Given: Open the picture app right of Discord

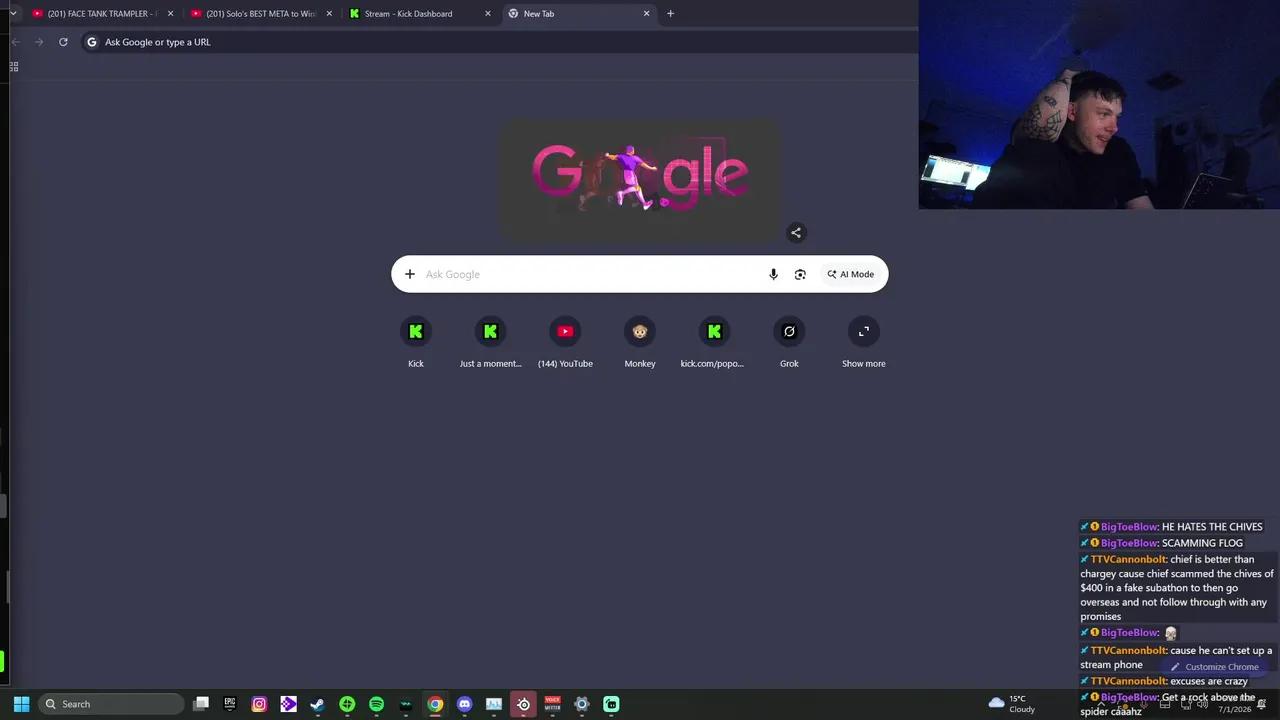Looking at the screenshot, I should click(x=493, y=704).
